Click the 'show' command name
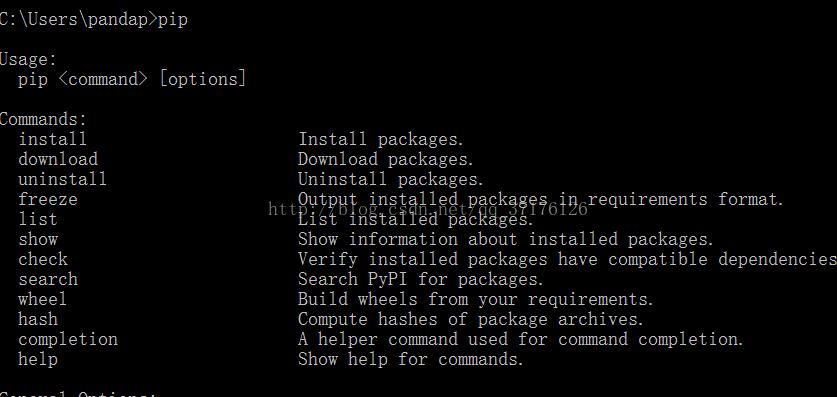Screen dimensions: 837x397 [38, 239]
